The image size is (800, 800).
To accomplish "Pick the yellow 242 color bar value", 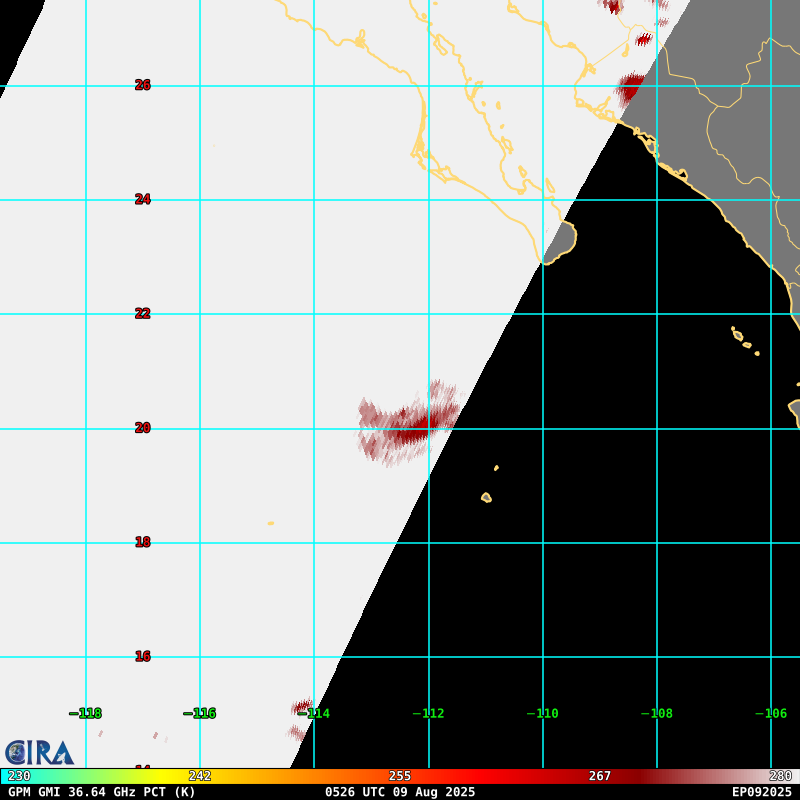I will click(x=200, y=776).
